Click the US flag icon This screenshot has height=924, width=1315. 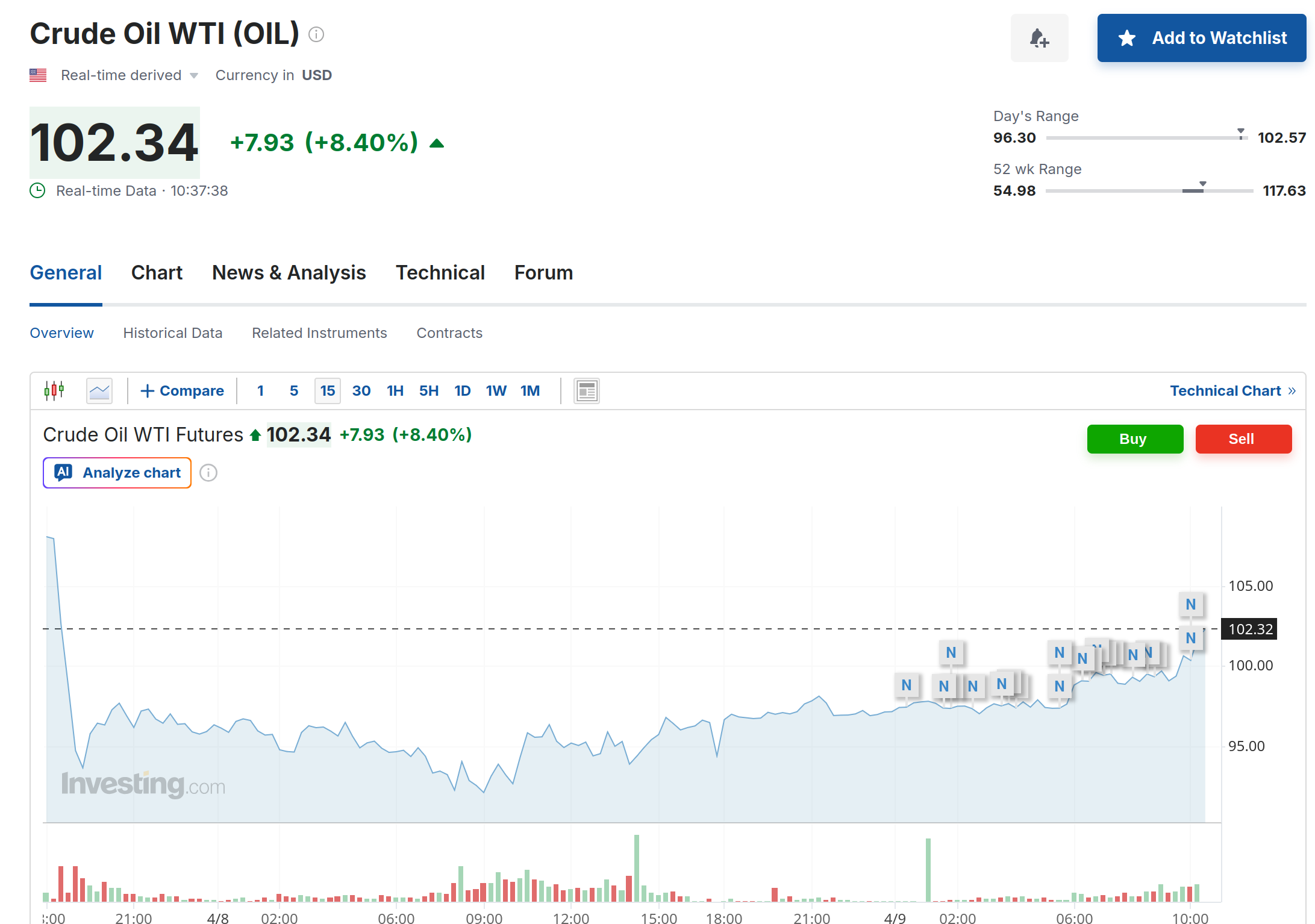[38, 75]
